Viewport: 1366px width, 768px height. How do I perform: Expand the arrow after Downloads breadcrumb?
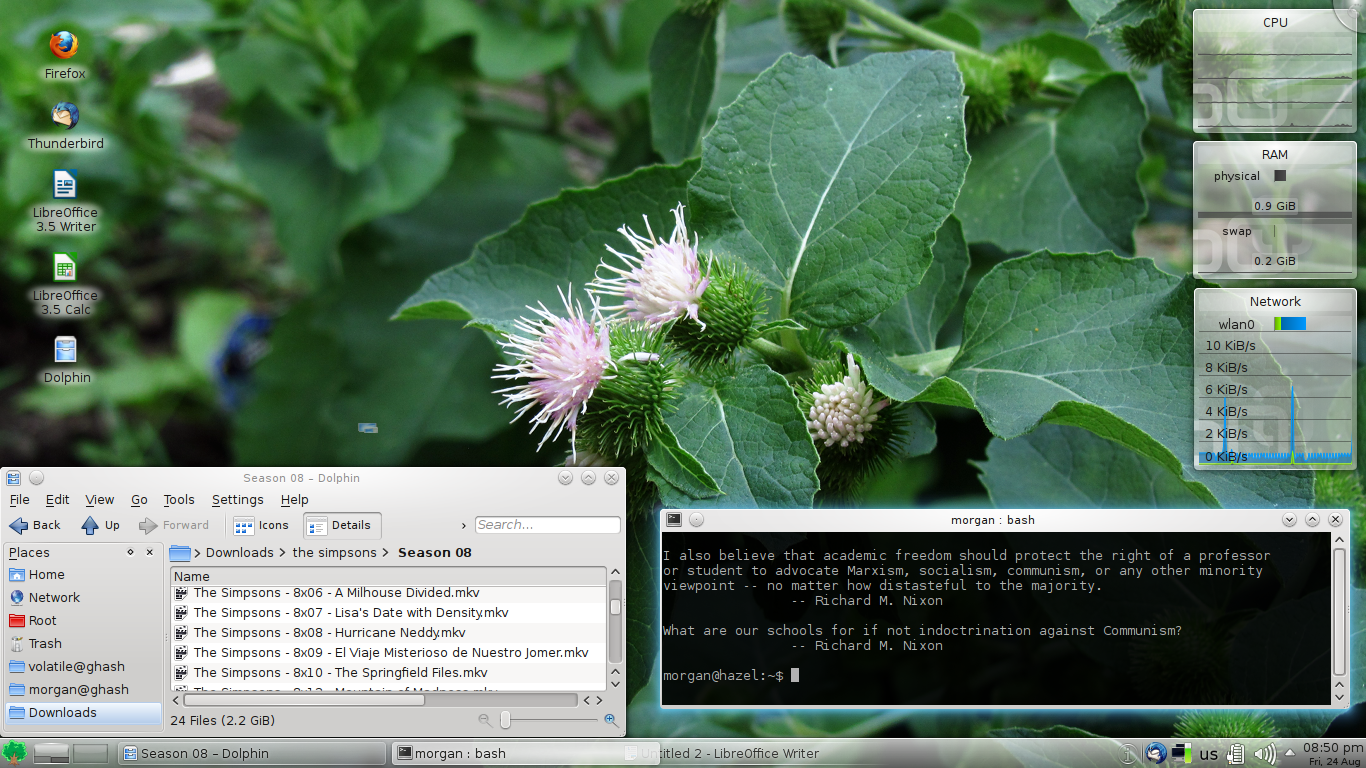(283, 553)
